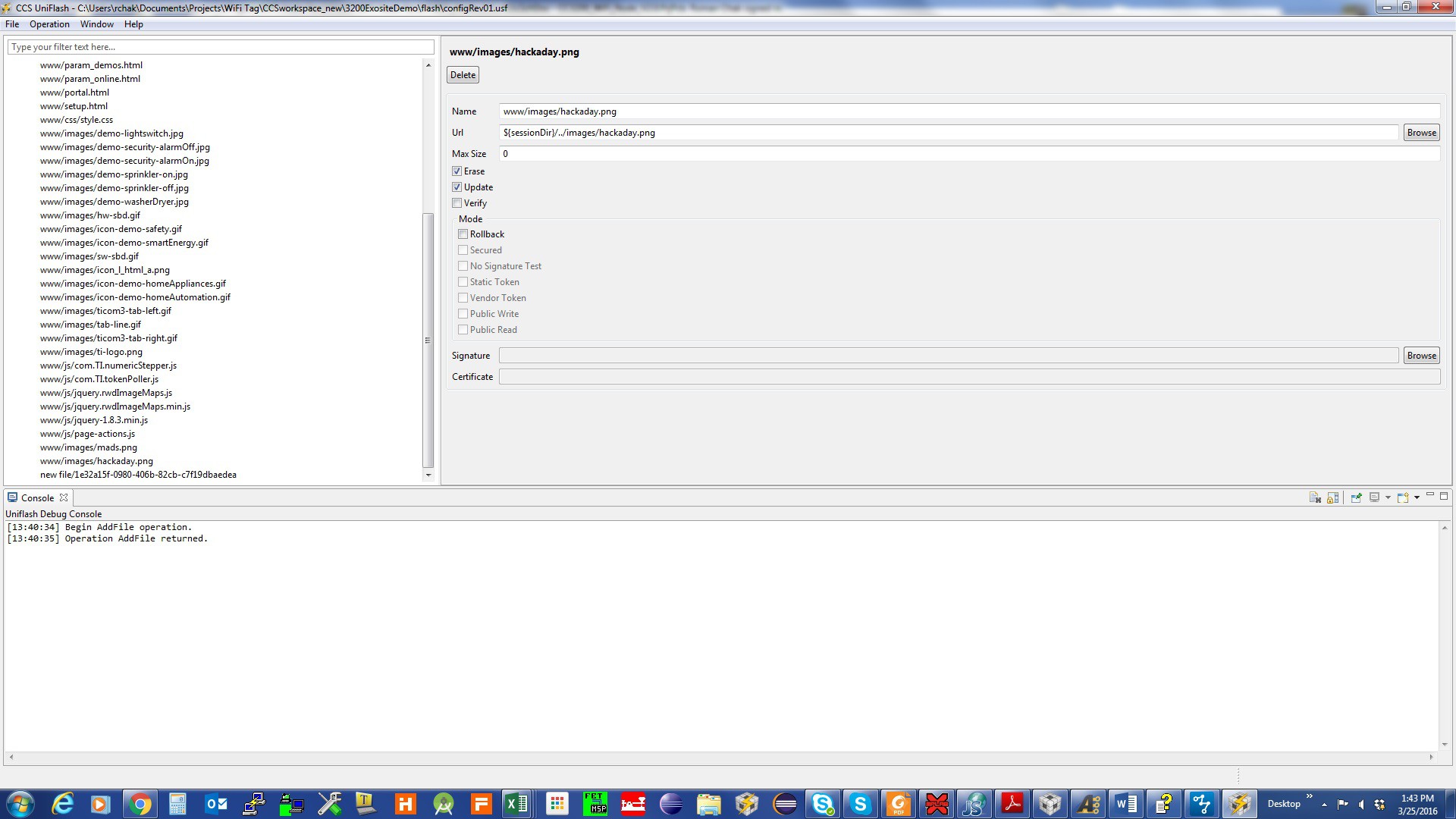Click the filter text box

[221, 47]
